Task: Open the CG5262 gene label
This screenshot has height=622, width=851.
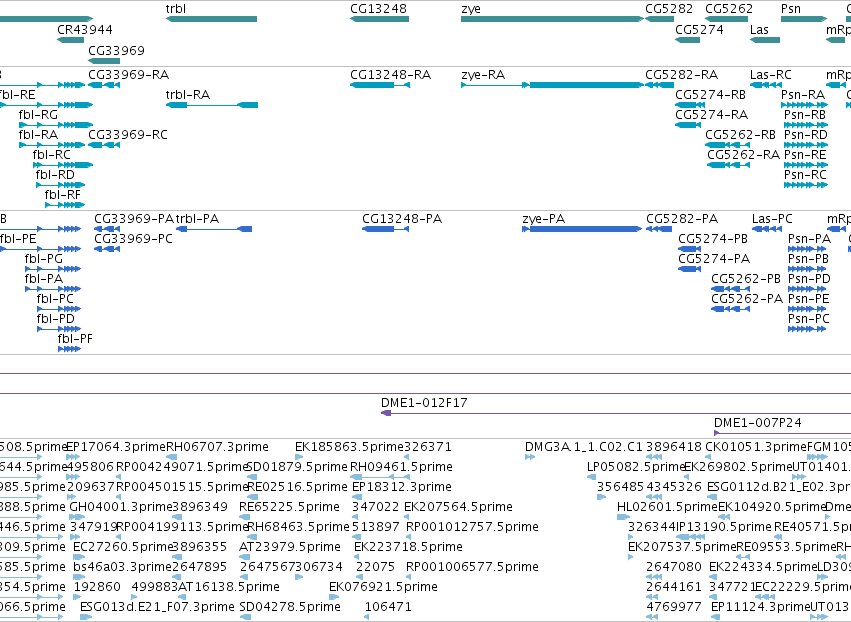Action: pos(729,9)
